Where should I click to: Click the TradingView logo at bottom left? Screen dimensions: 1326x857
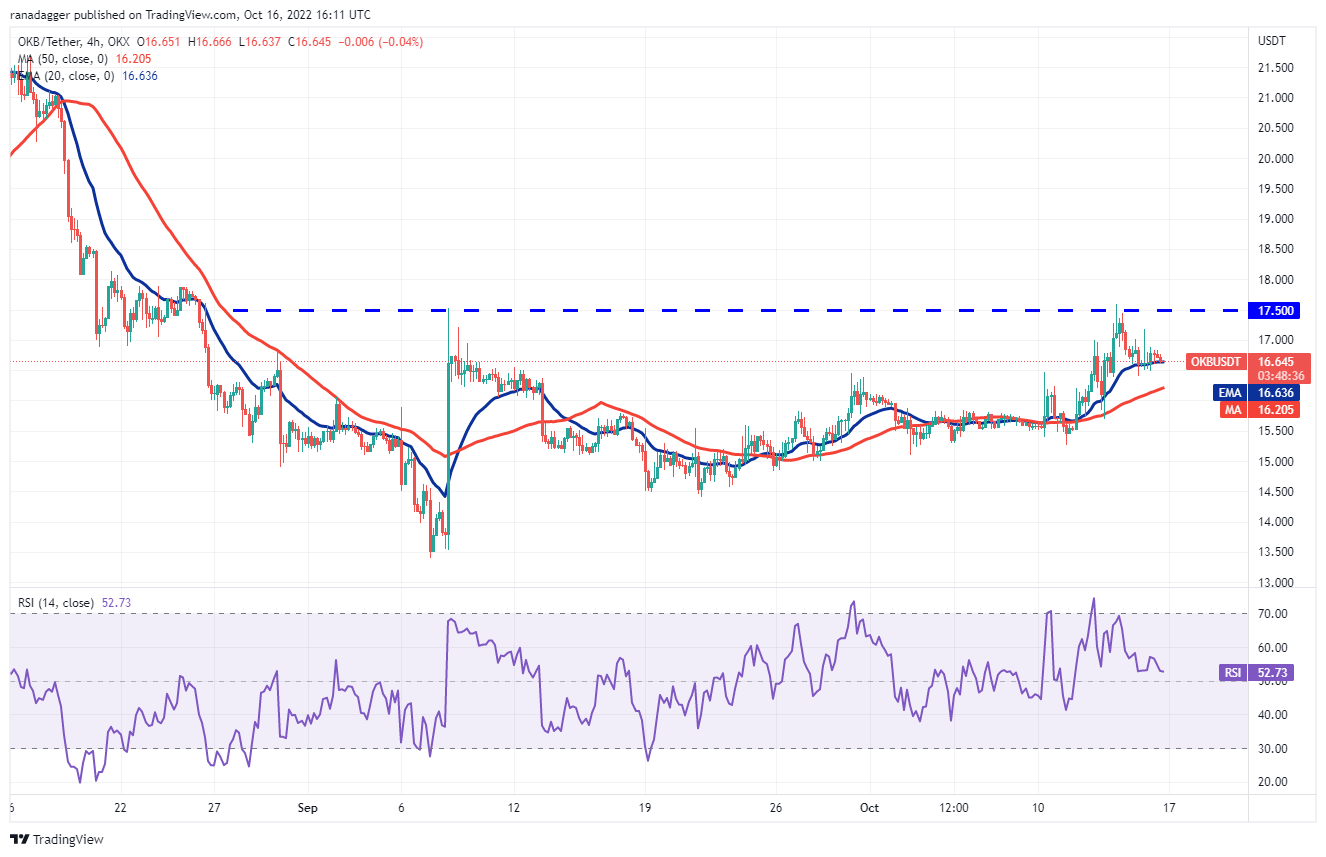click(57, 839)
